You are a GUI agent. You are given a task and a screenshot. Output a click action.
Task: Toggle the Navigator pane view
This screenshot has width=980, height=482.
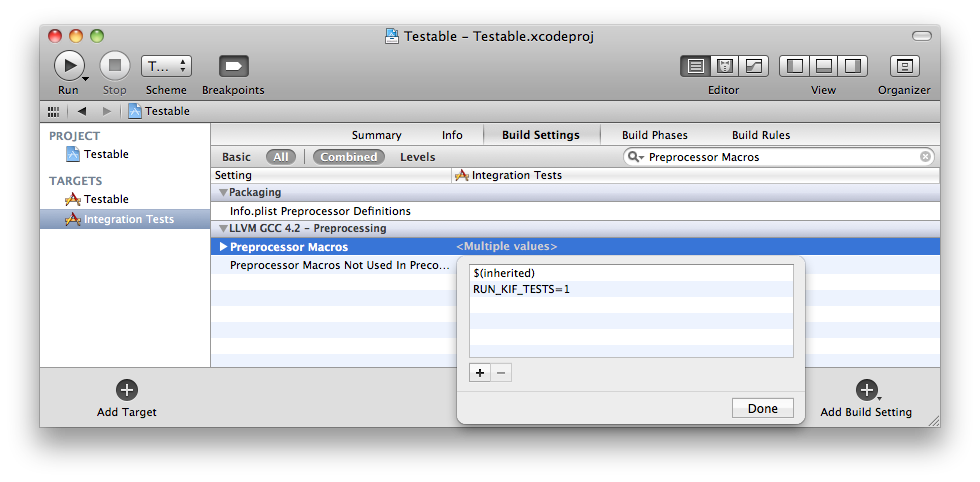coord(795,66)
